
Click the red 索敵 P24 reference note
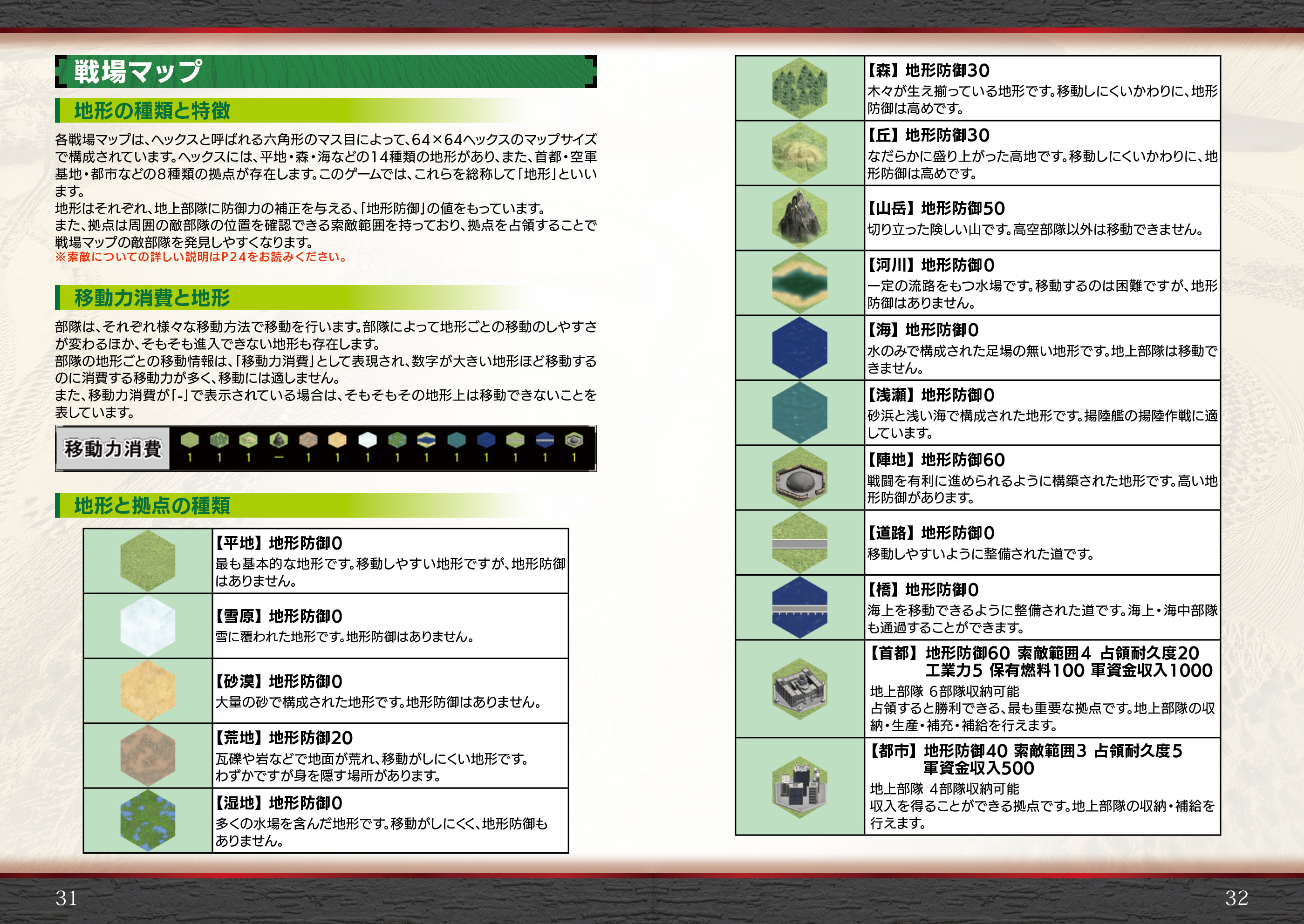click(201, 257)
